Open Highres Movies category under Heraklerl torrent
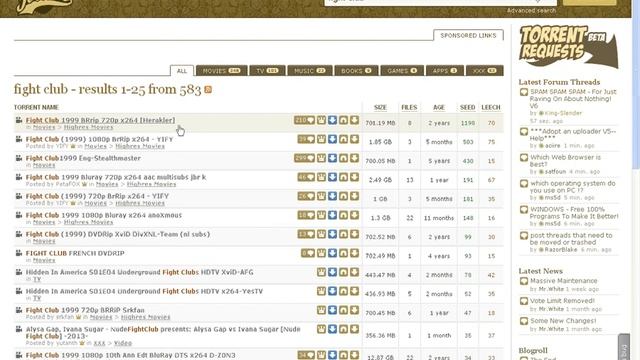The width and height of the screenshot is (640, 360). pyautogui.click(x=89, y=127)
